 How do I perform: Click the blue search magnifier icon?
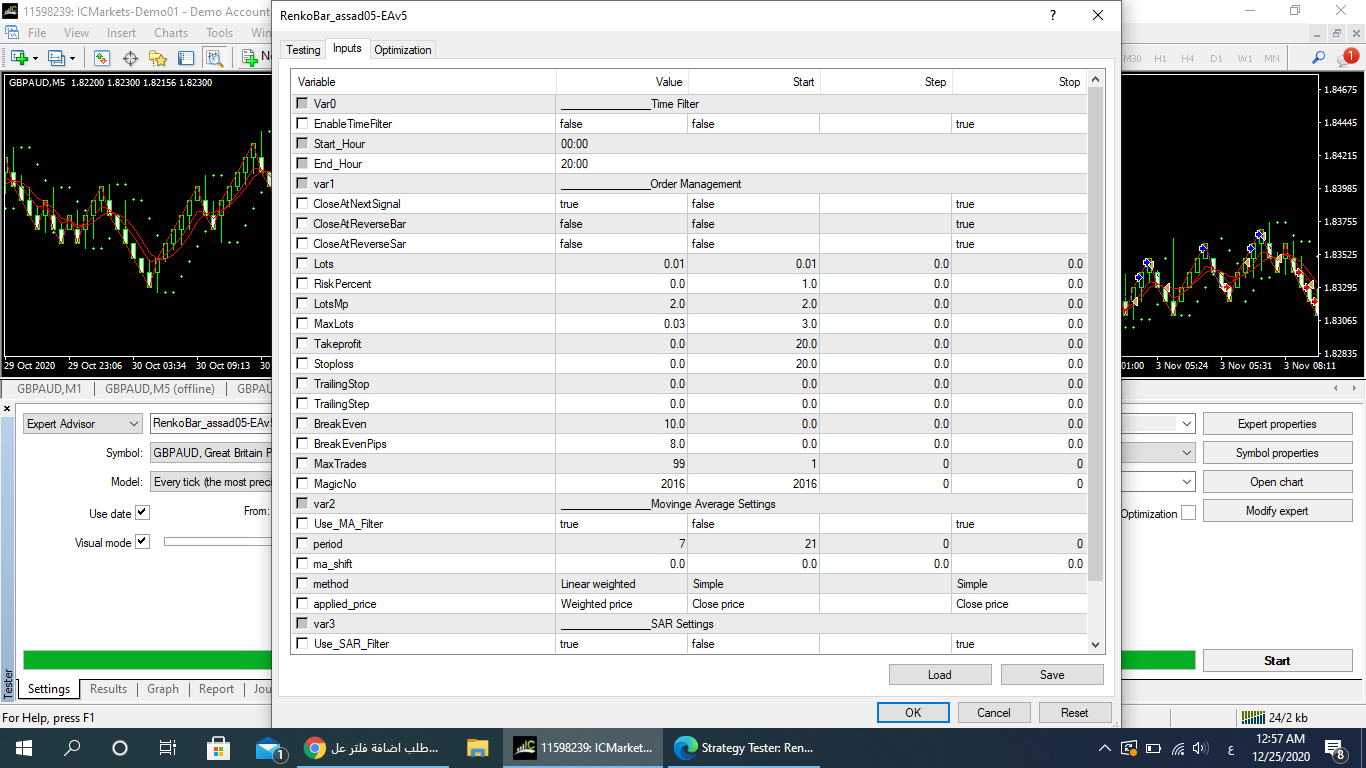click(1319, 58)
